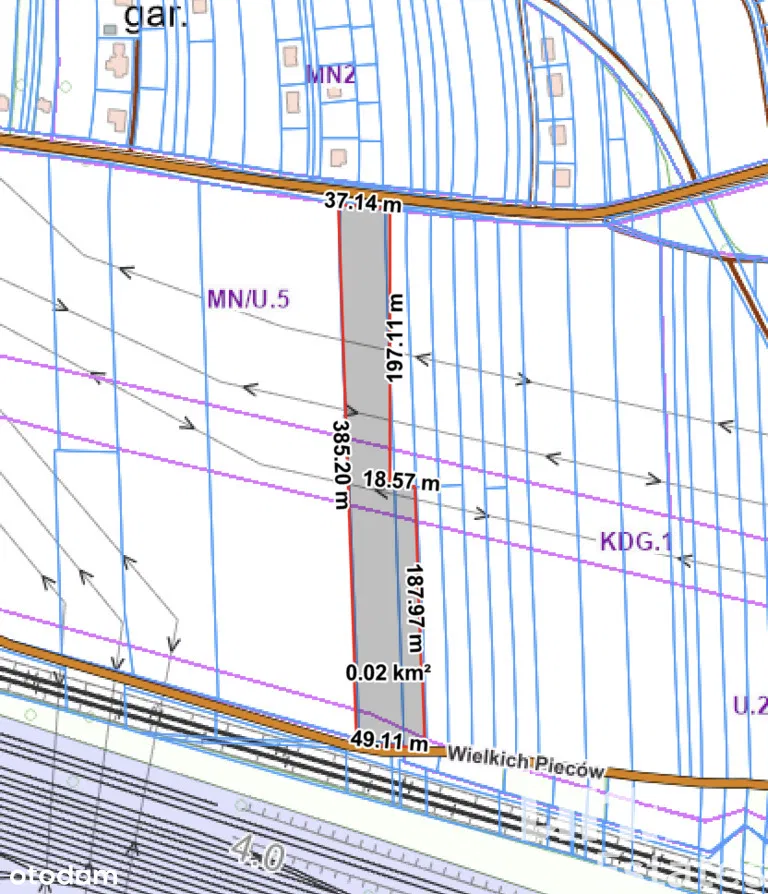Click the 18.57 m width label
Screen dimensions: 768x894
point(400,482)
